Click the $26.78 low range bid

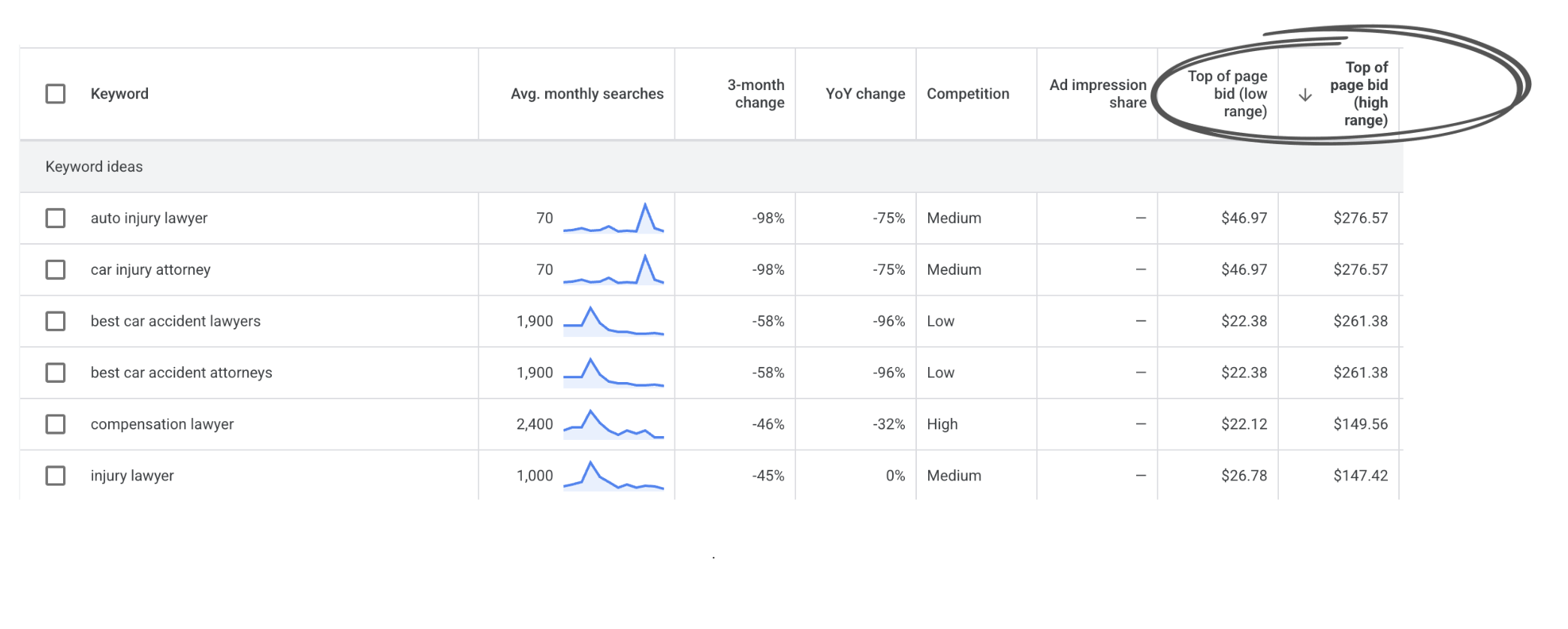click(1244, 476)
